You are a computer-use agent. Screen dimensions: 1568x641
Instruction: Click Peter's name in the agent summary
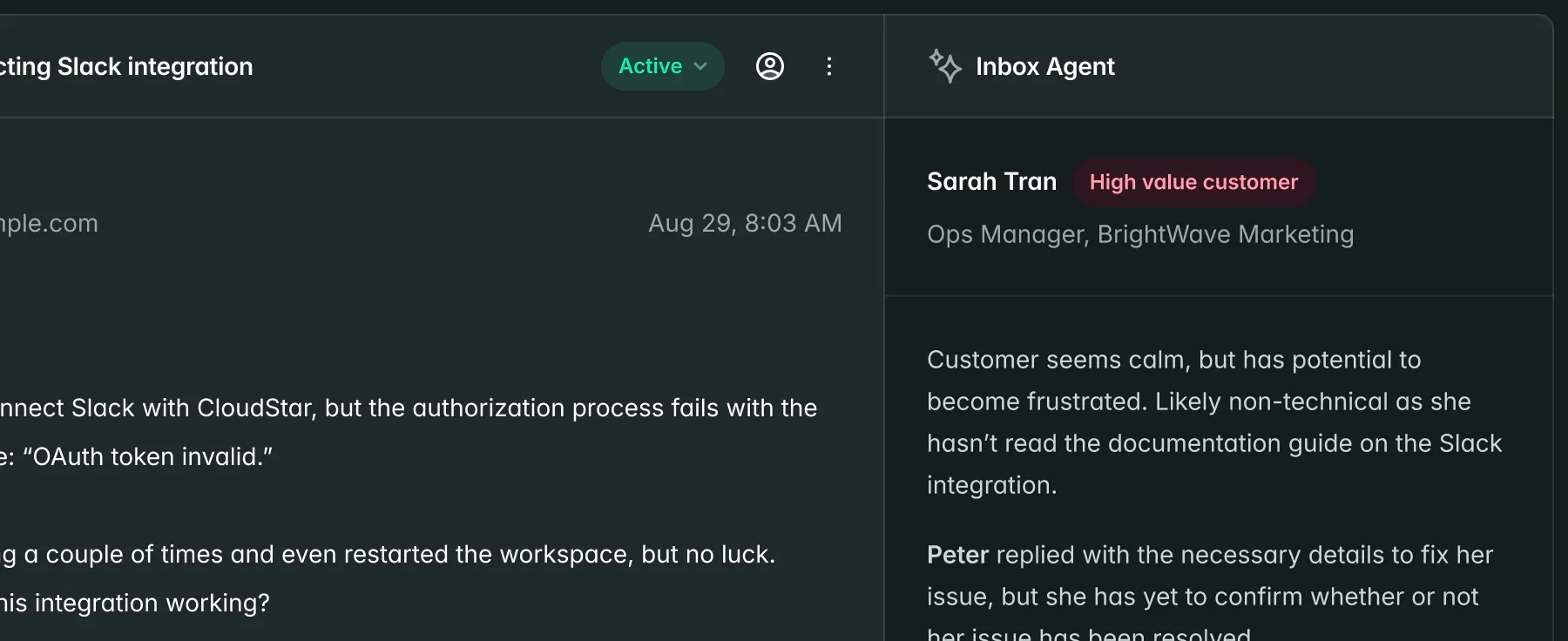point(956,555)
